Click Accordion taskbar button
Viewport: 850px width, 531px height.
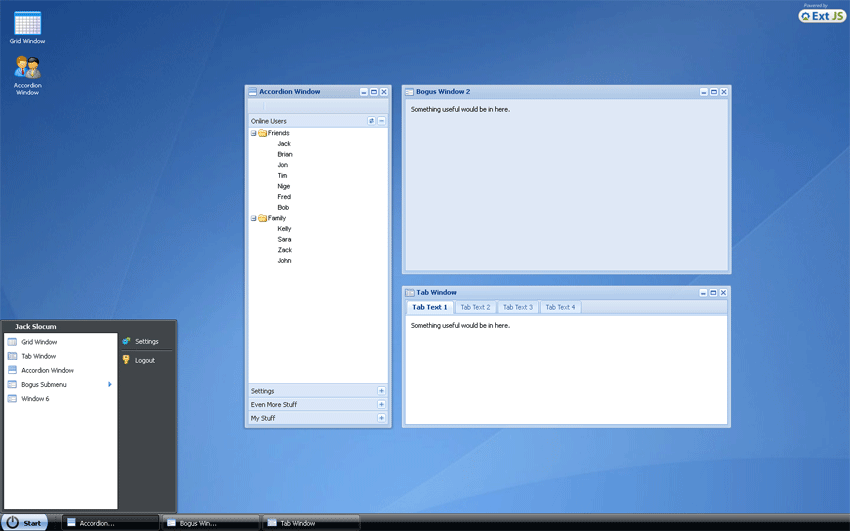[110, 523]
